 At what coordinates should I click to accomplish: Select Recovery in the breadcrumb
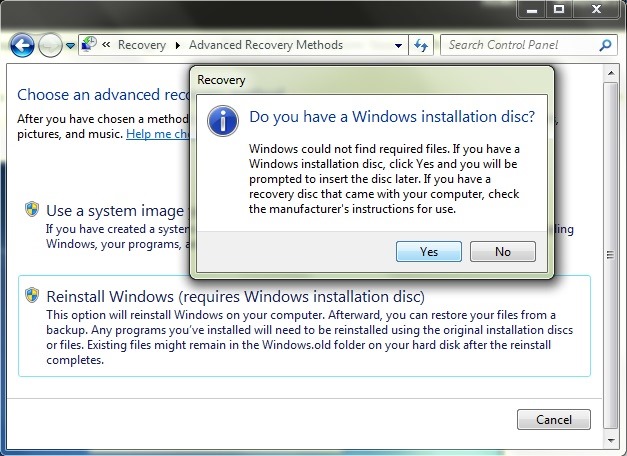[x=142, y=45]
